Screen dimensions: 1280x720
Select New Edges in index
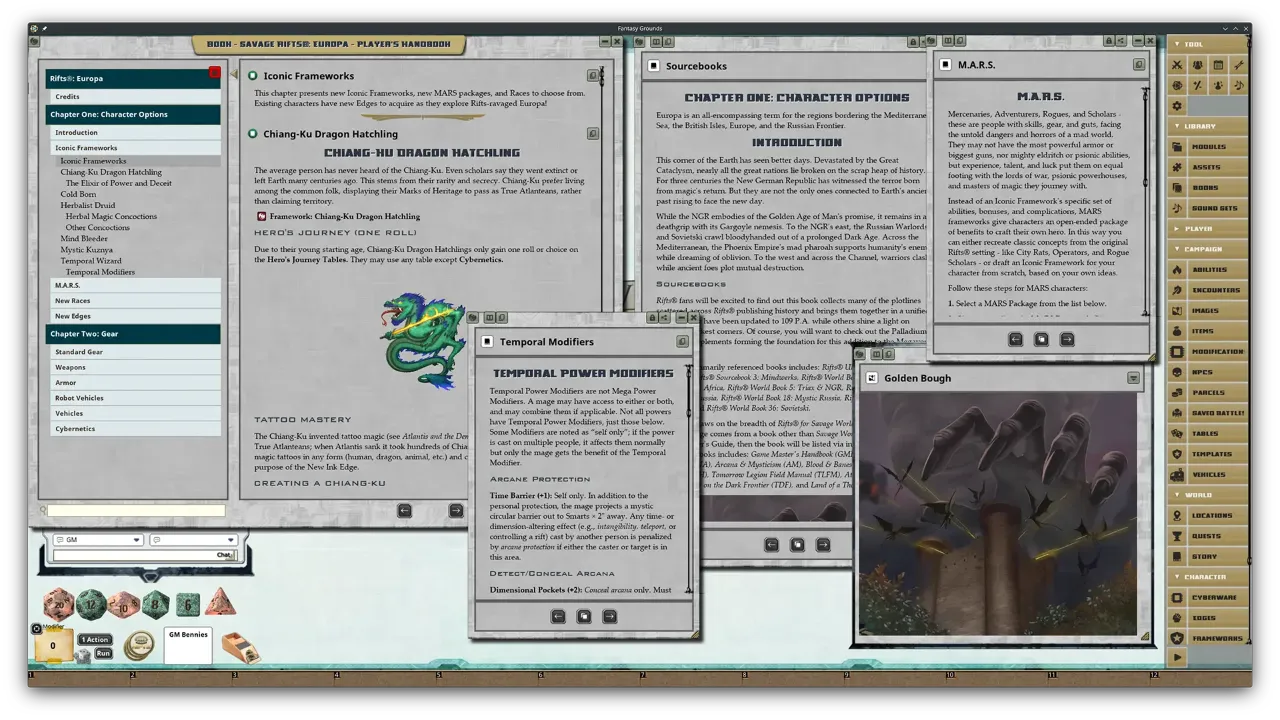(135, 316)
